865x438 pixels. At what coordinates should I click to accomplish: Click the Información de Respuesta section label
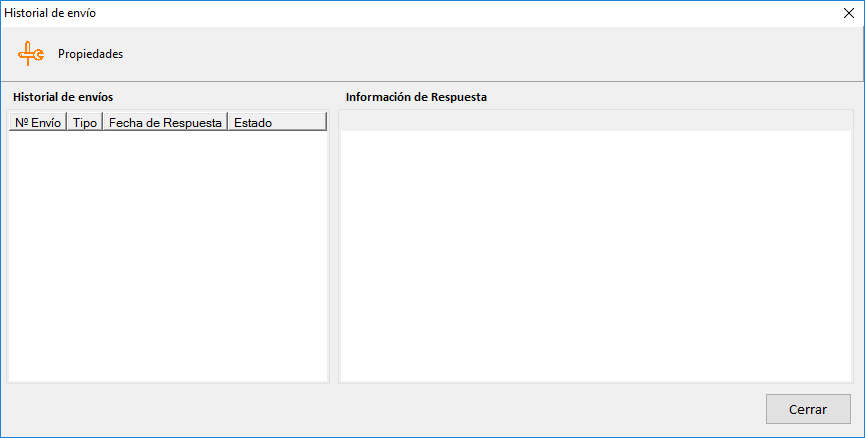tap(416, 98)
